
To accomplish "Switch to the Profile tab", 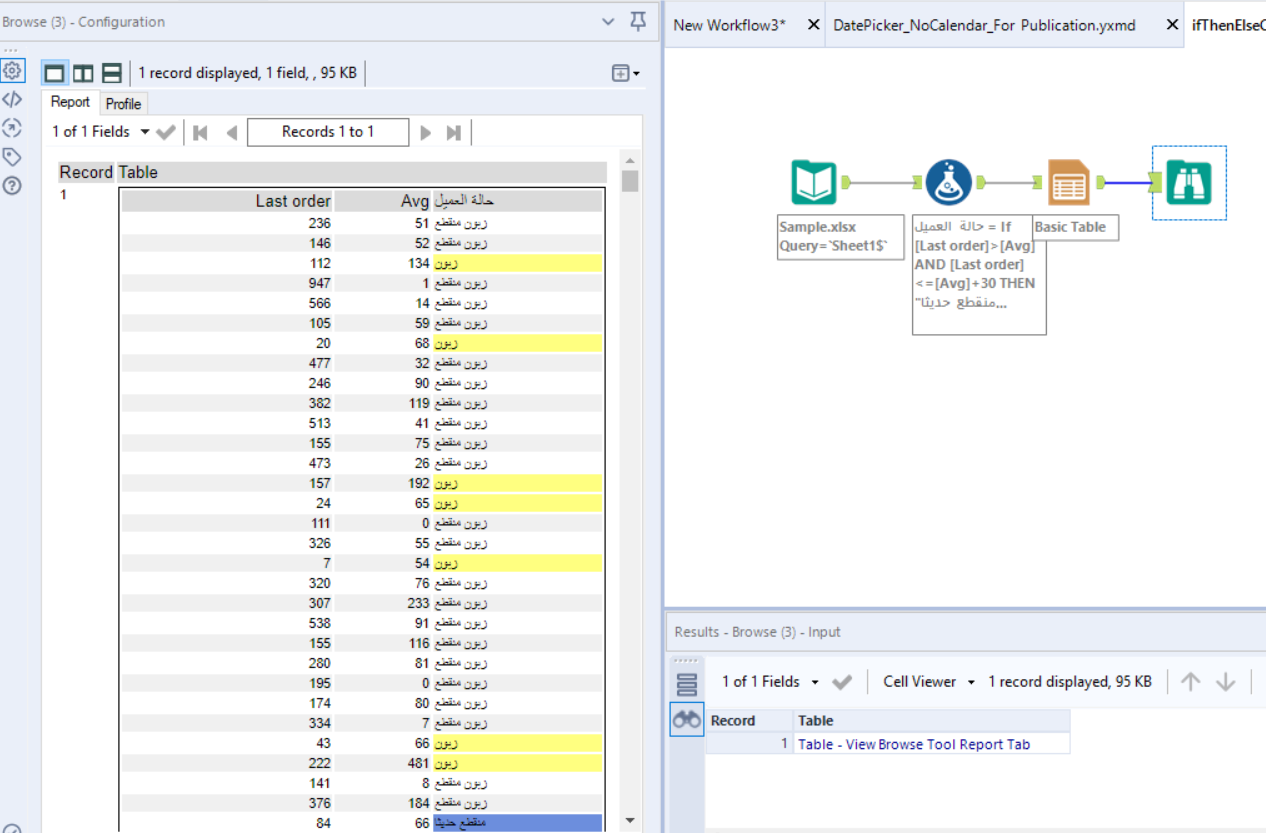I will [123, 103].
